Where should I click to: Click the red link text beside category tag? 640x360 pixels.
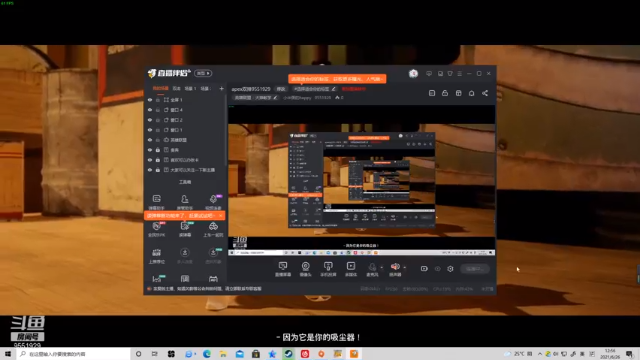click(x=353, y=89)
